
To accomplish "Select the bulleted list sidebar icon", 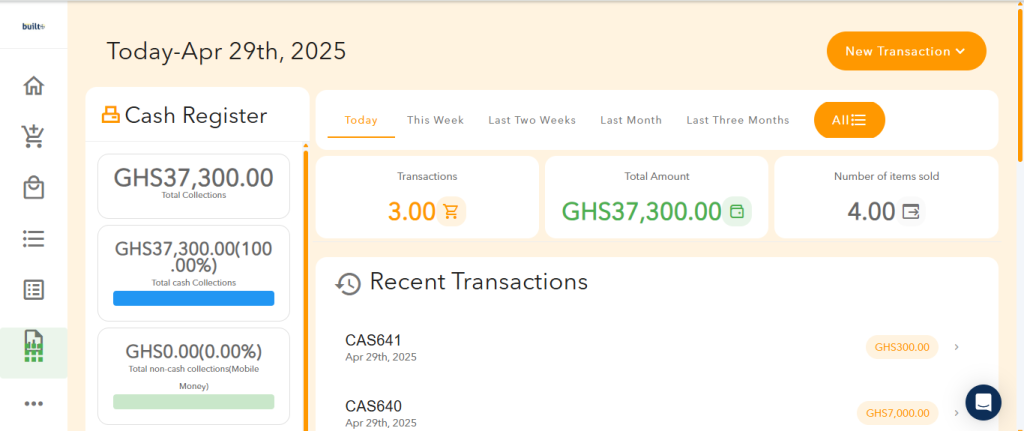I will [33, 239].
